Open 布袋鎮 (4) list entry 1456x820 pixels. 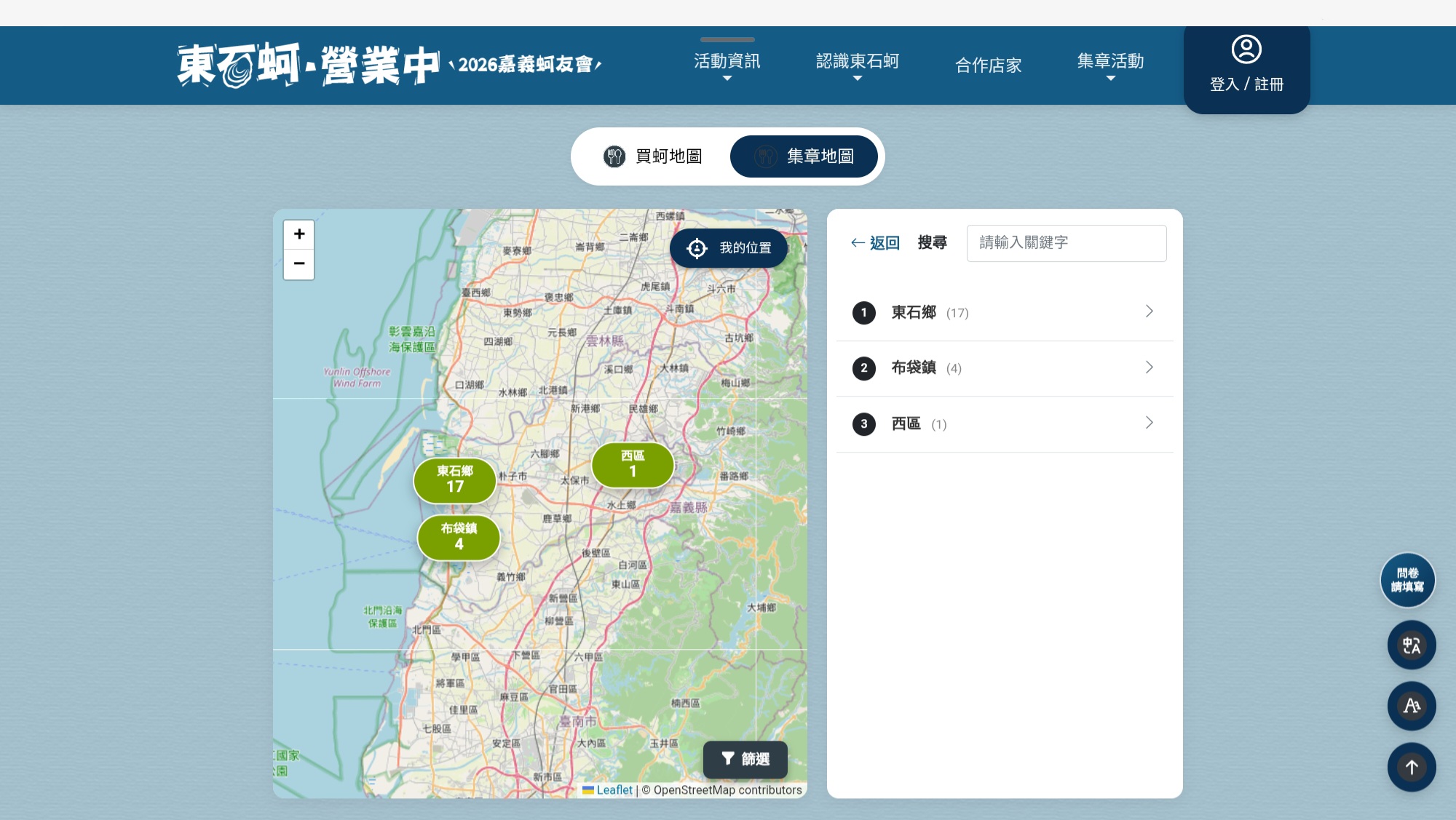1005,368
